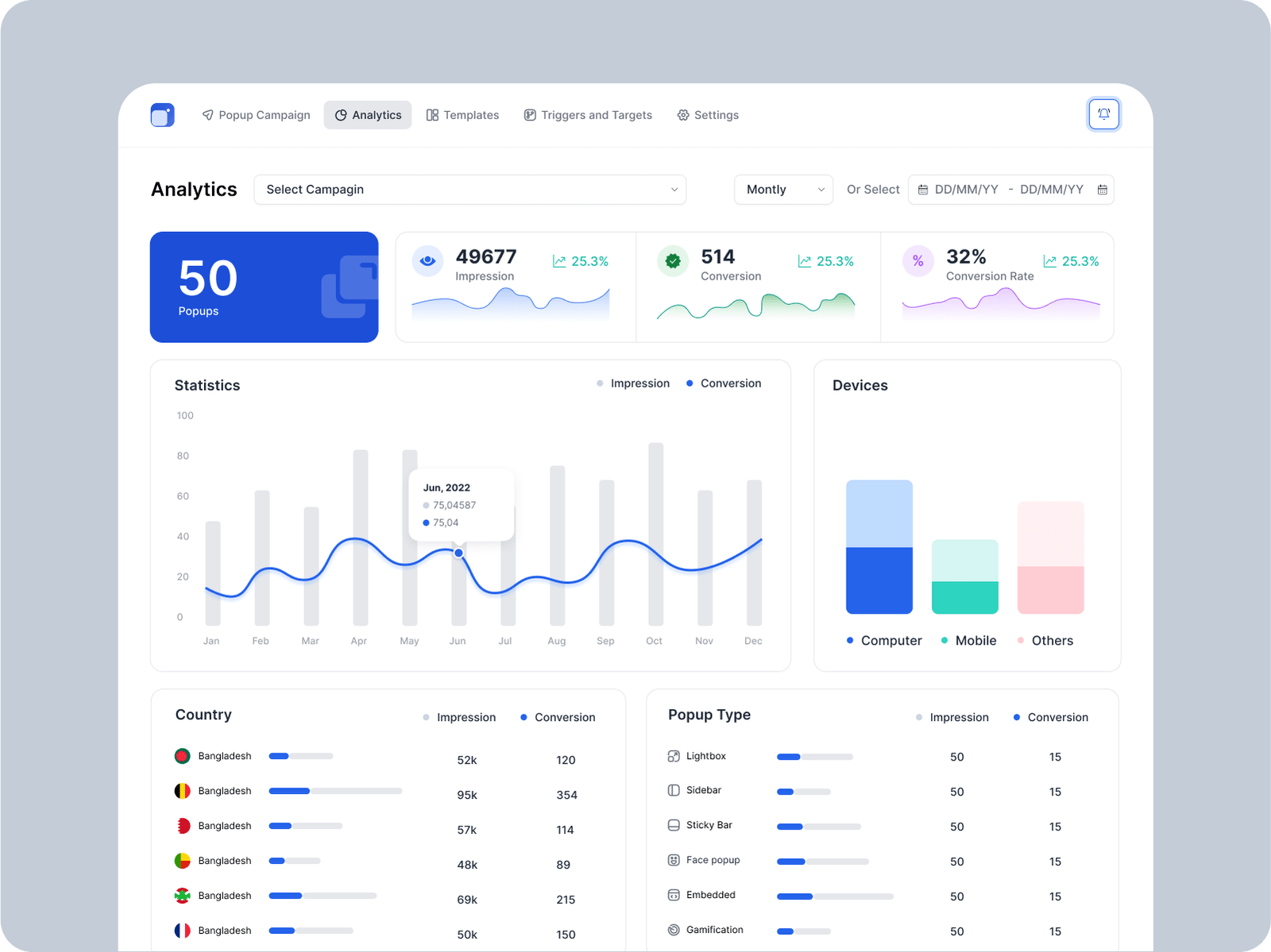
Task: Click the Gamification popup type icon
Action: pos(674,930)
